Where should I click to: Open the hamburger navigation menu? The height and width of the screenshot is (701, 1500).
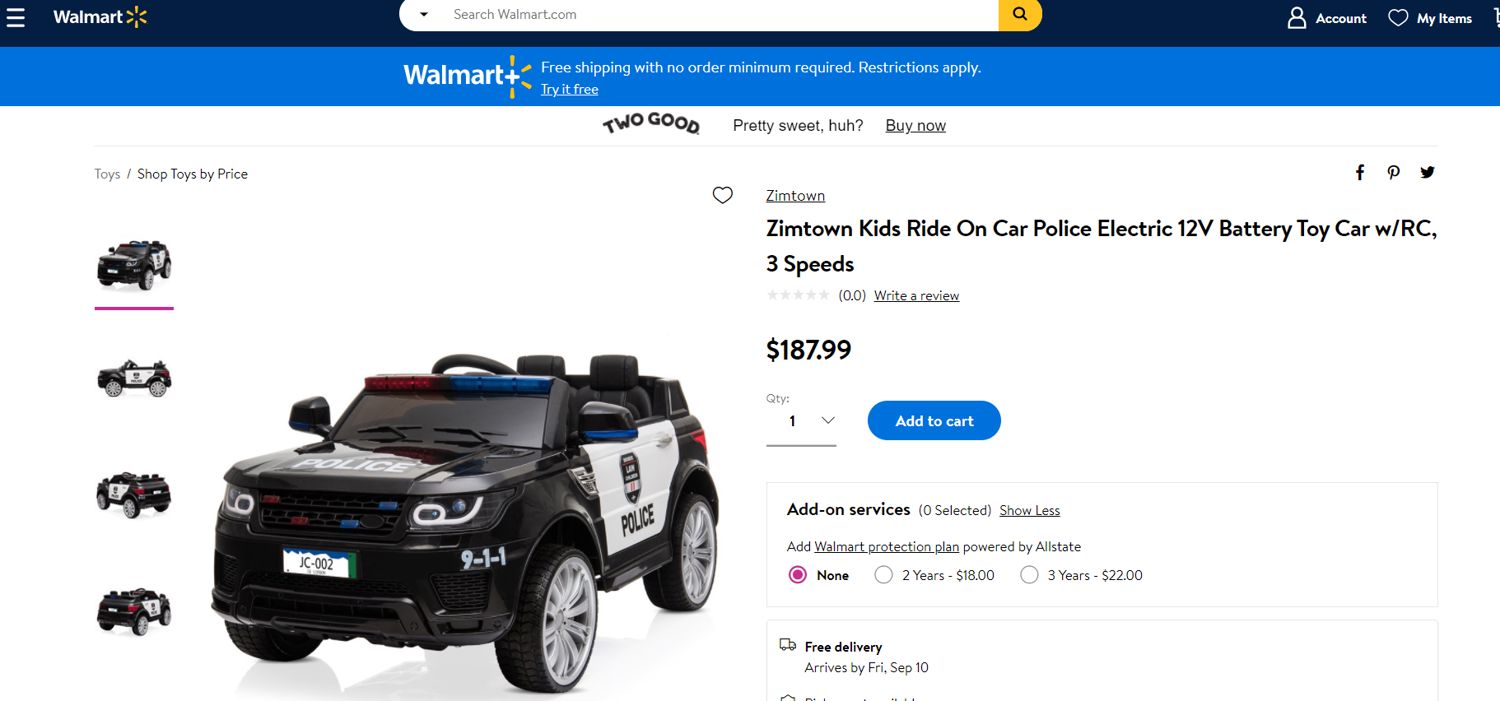(x=15, y=17)
